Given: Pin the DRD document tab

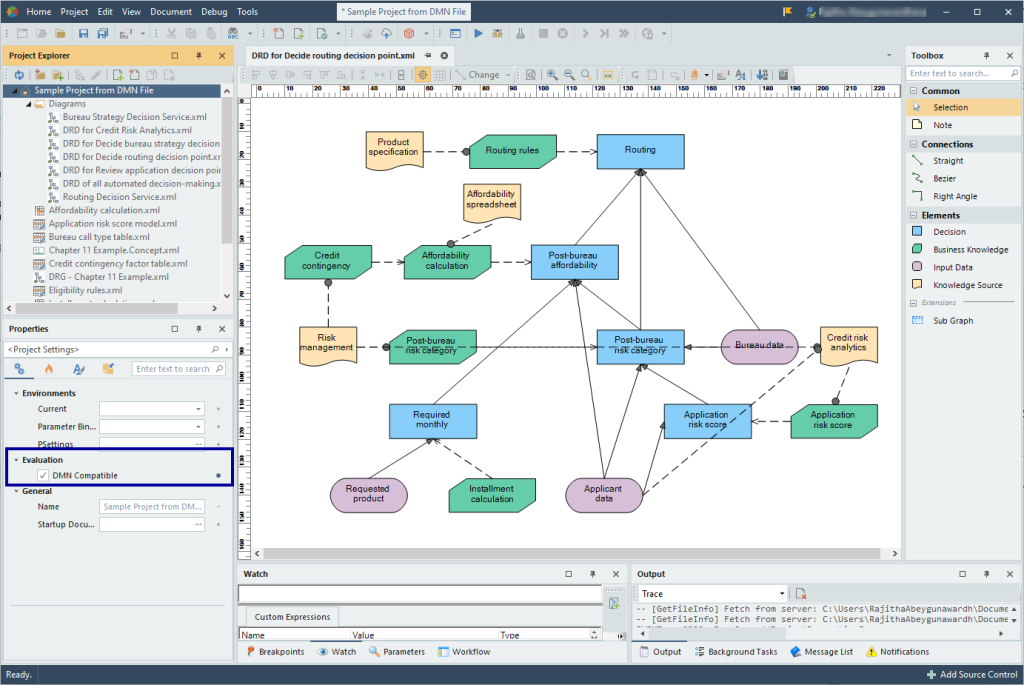Looking at the screenshot, I should pos(428,56).
